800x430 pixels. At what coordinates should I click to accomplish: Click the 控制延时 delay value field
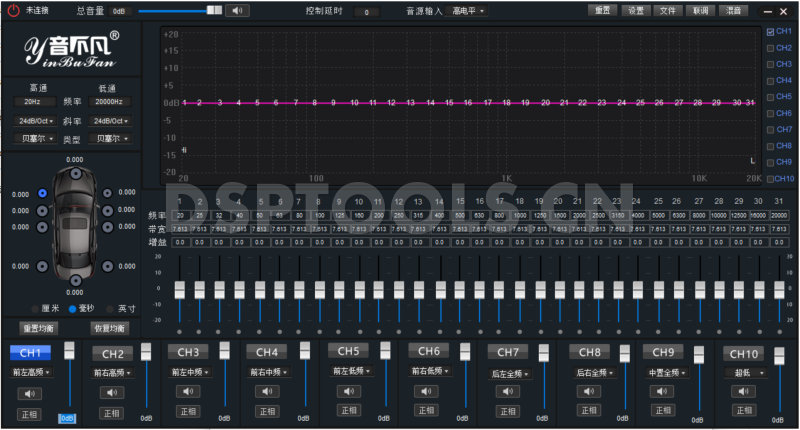click(x=366, y=12)
